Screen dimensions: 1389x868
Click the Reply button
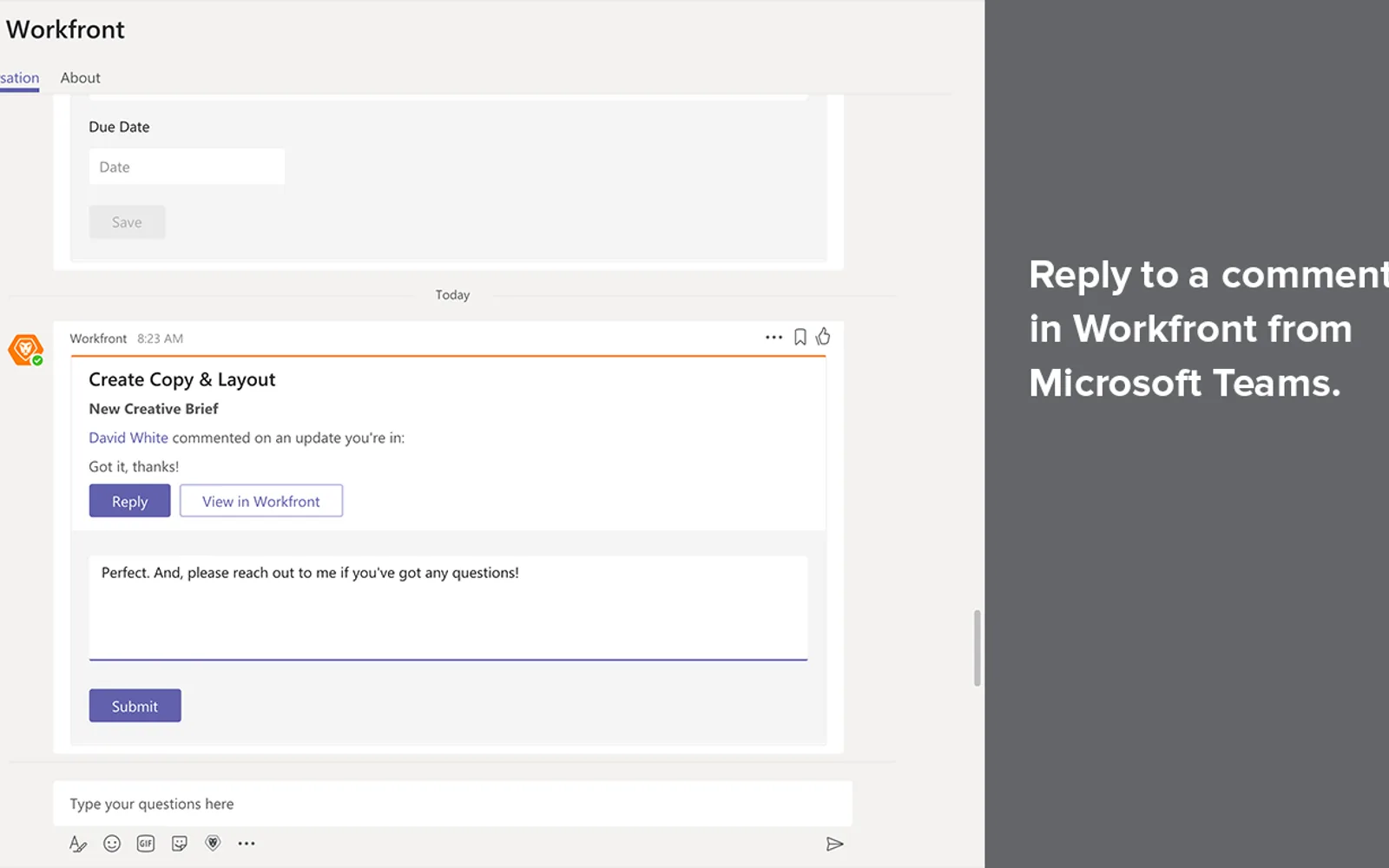130,501
